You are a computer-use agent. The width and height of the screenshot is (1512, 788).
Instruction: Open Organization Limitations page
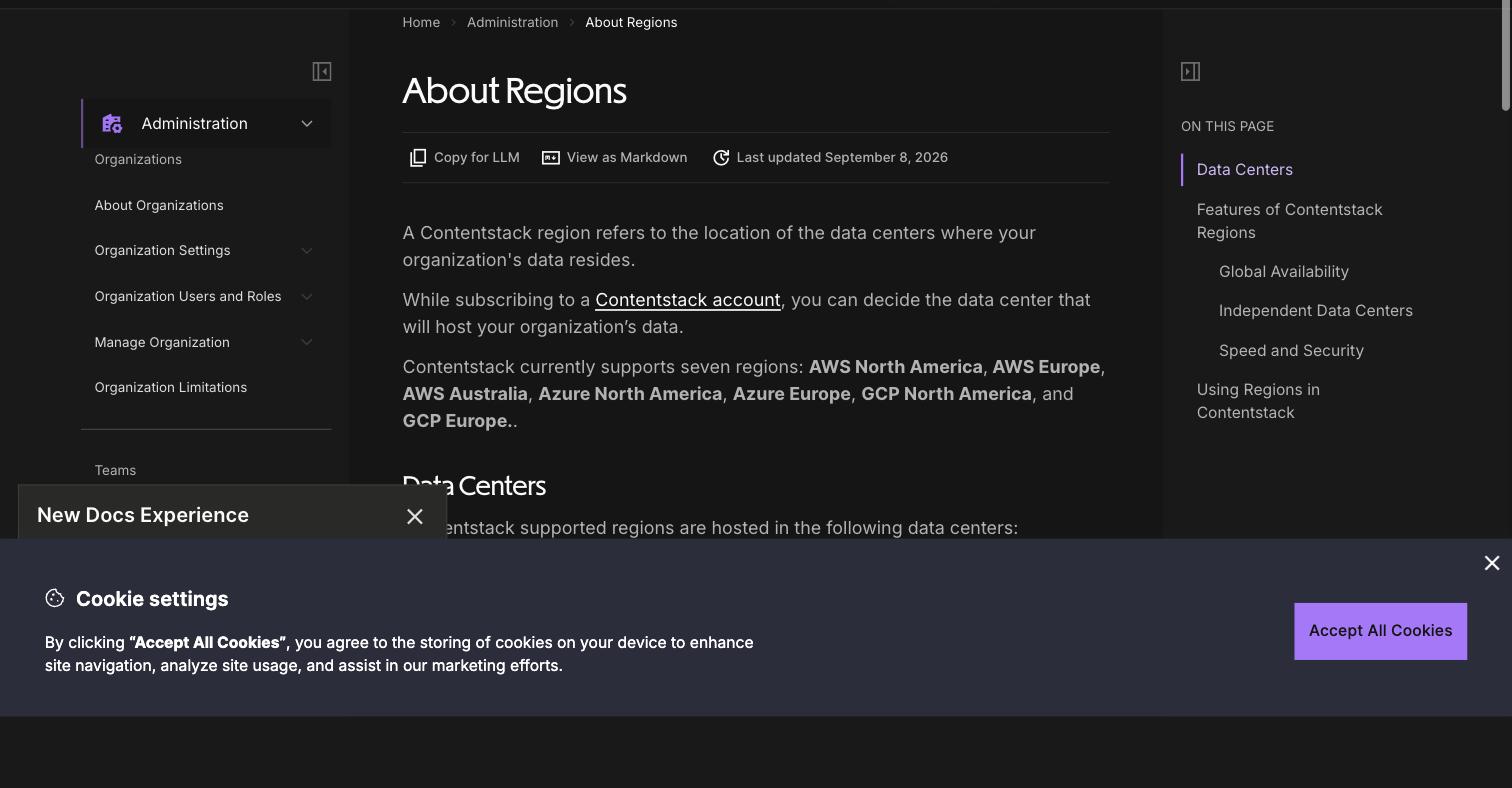tap(171, 387)
